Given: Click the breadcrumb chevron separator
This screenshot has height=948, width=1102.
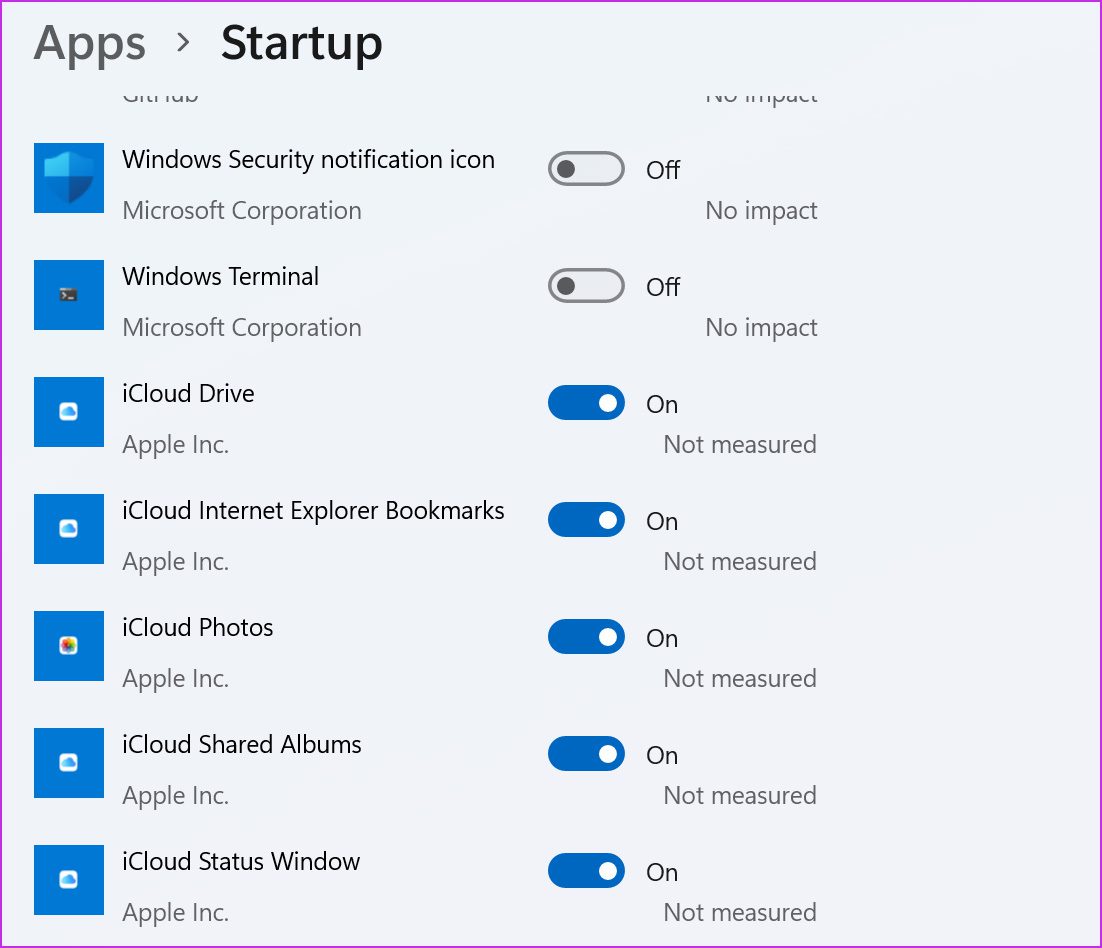Looking at the screenshot, I should [183, 43].
